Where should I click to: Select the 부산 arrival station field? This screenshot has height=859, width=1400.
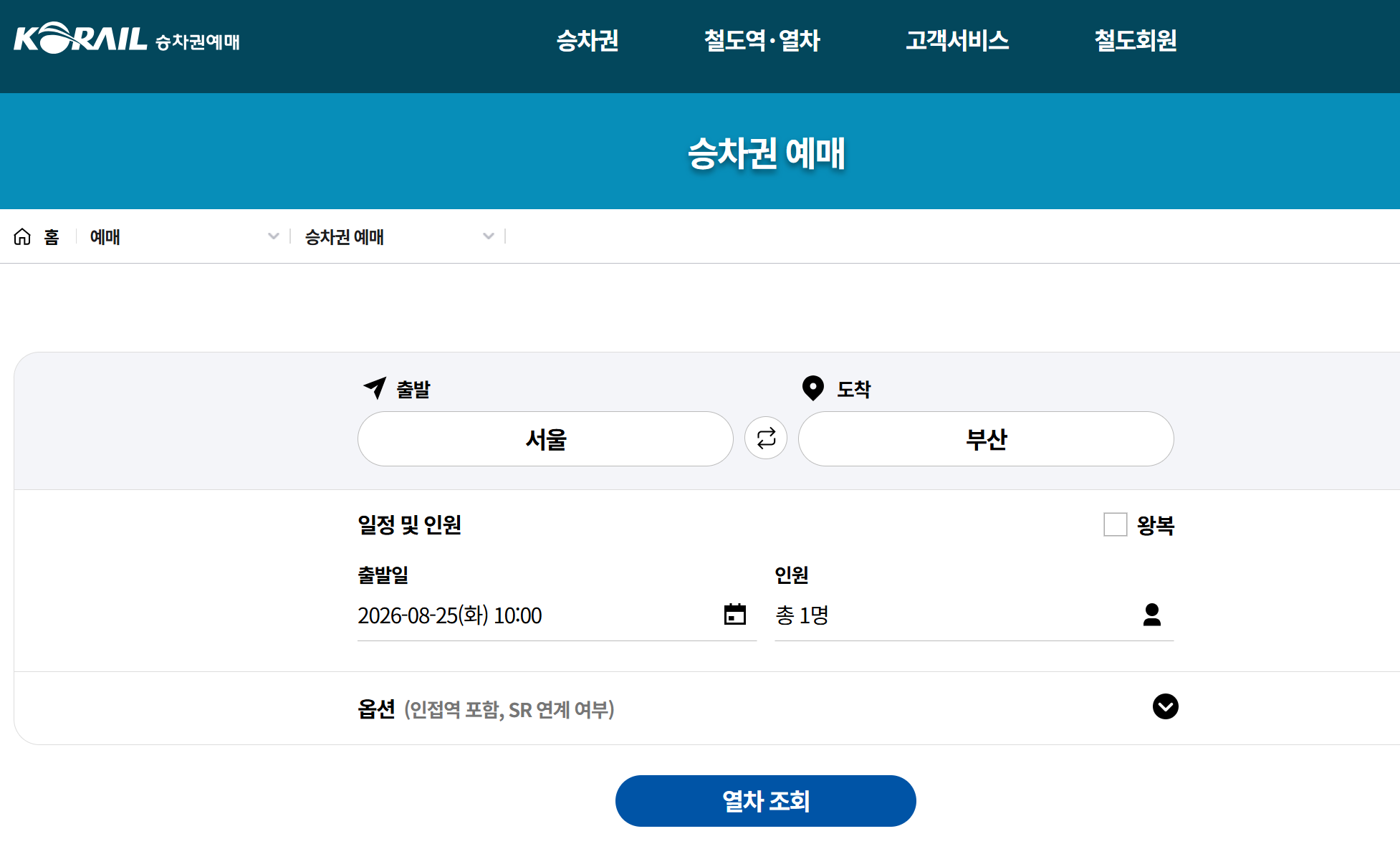(x=986, y=438)
